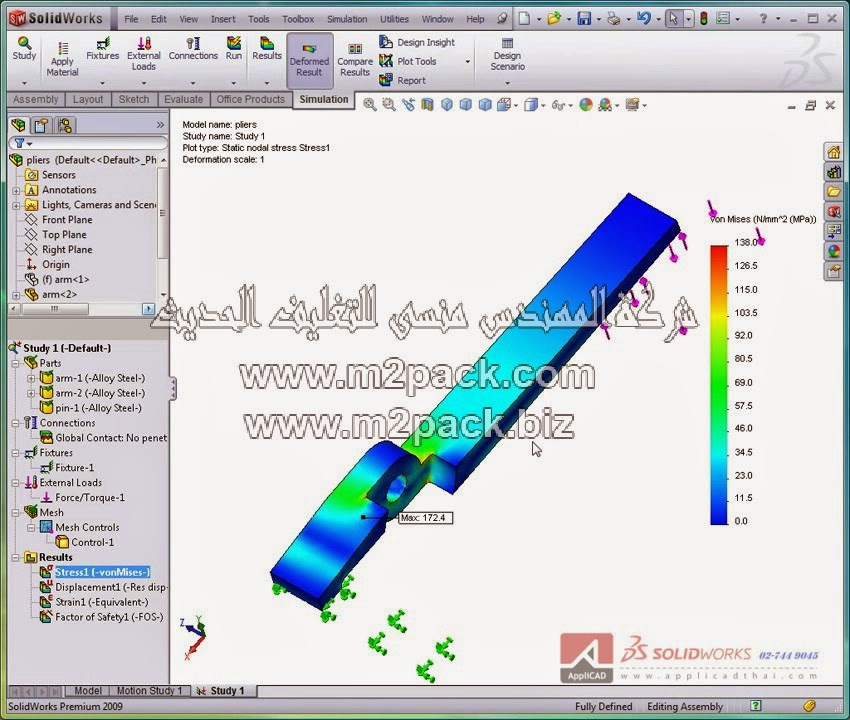Open the Edit Appearance color wheel icon
The width and height of the screenshot is (850, 720).
[x=585, y=105]
